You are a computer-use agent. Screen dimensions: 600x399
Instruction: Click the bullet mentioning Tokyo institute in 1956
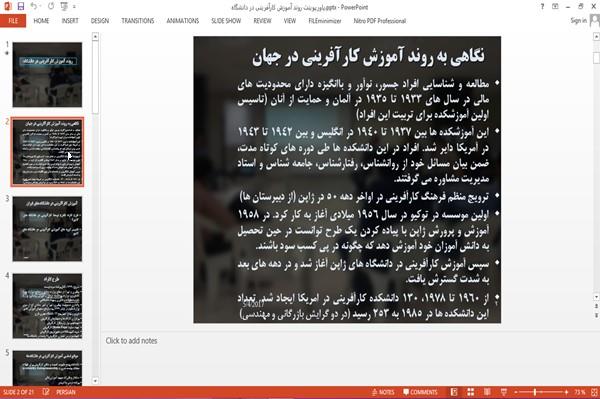363,230
